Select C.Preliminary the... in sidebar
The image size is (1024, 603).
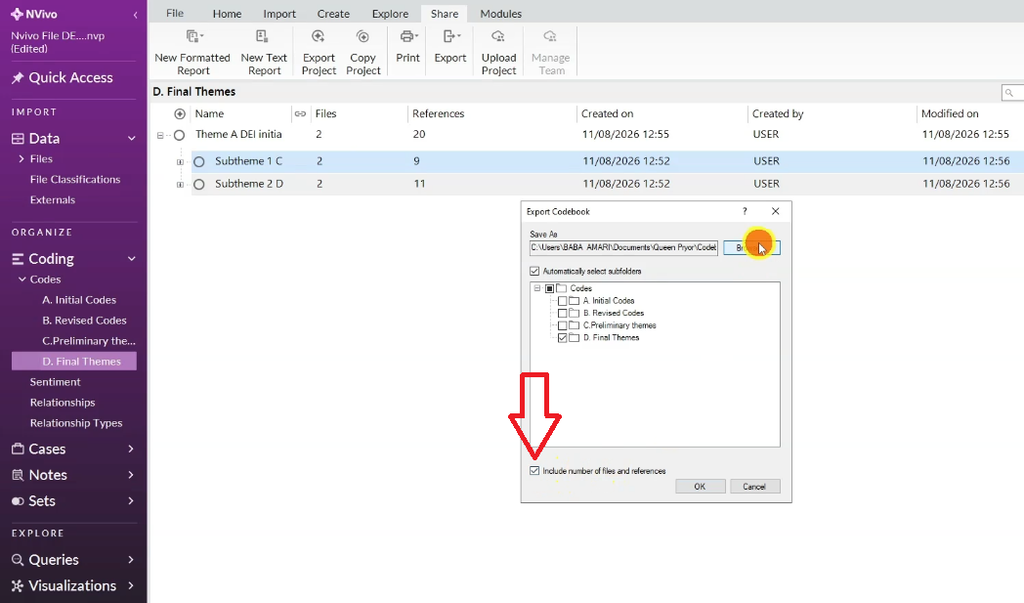pos(89,341)
